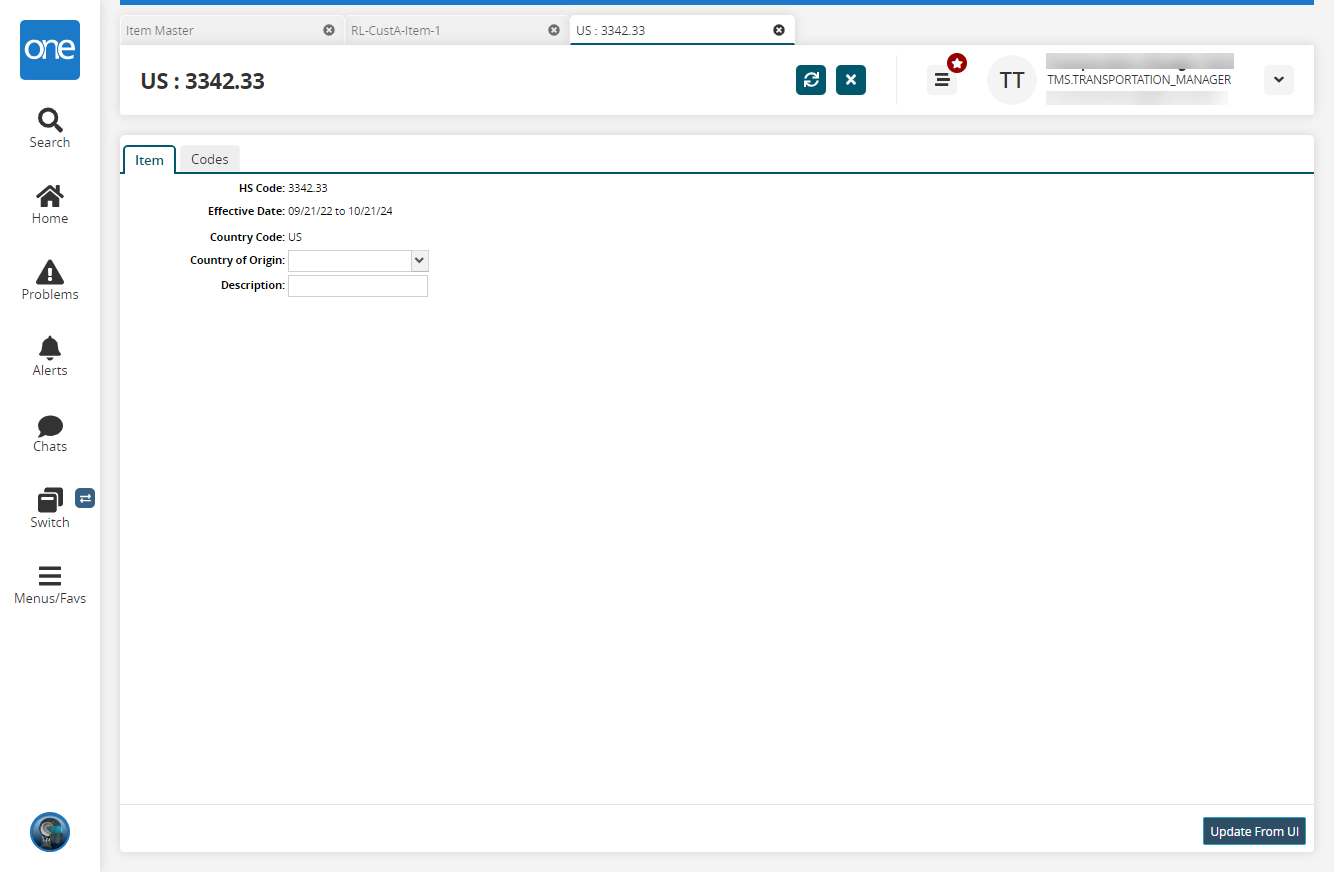Click the Update From UI button
The width and height of the screenshot is (1334, 872).
1254,831
